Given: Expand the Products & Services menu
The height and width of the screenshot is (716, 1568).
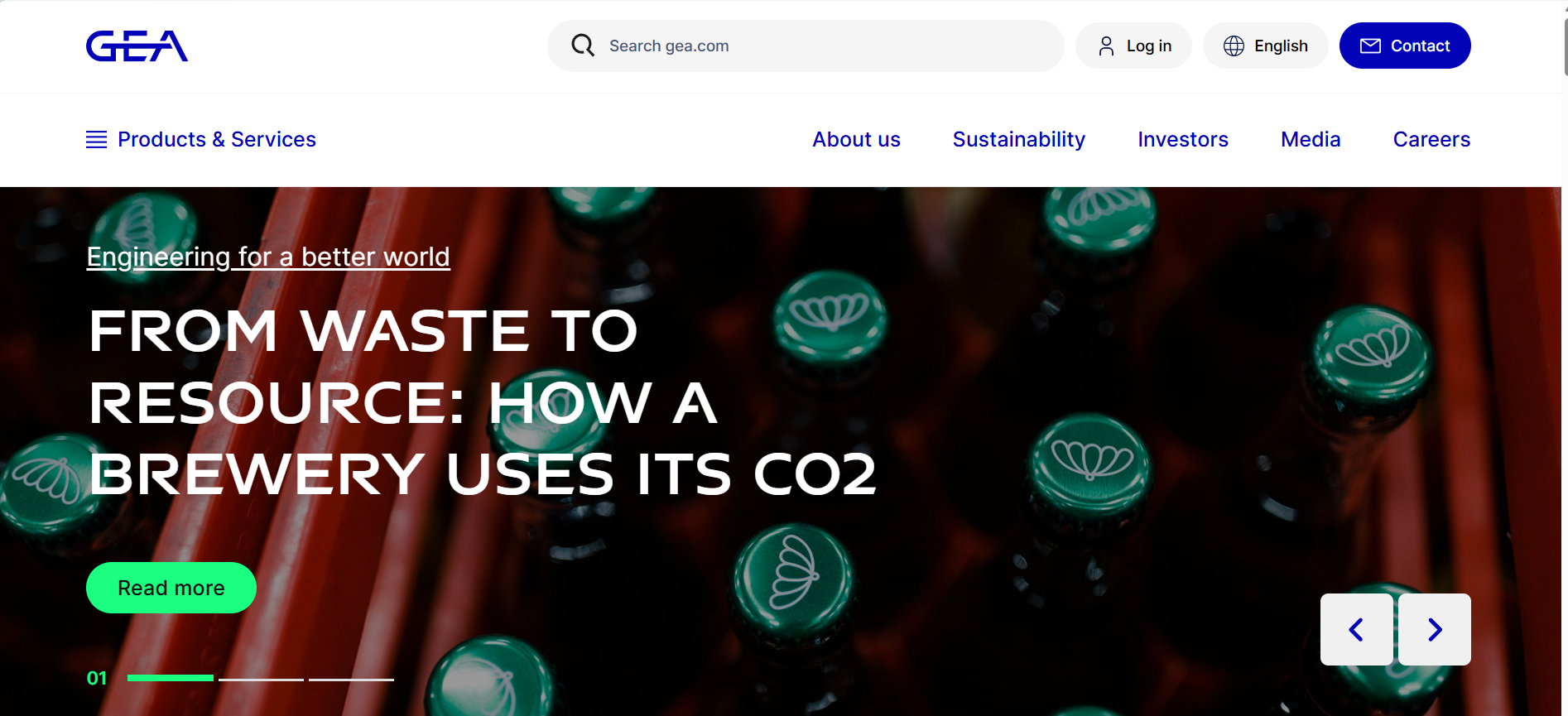Looking at the screenshot, I should click(x=216, y=140).
